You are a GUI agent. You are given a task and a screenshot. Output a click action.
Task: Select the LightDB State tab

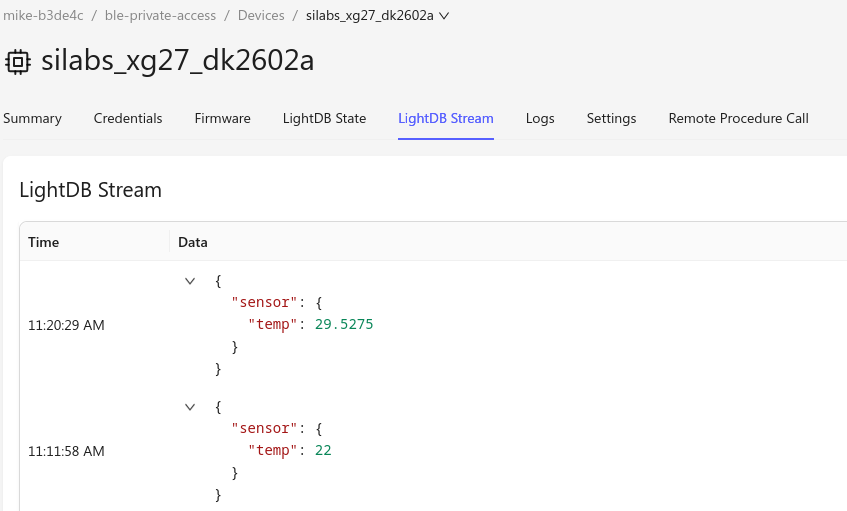click(x=325, y=118)
